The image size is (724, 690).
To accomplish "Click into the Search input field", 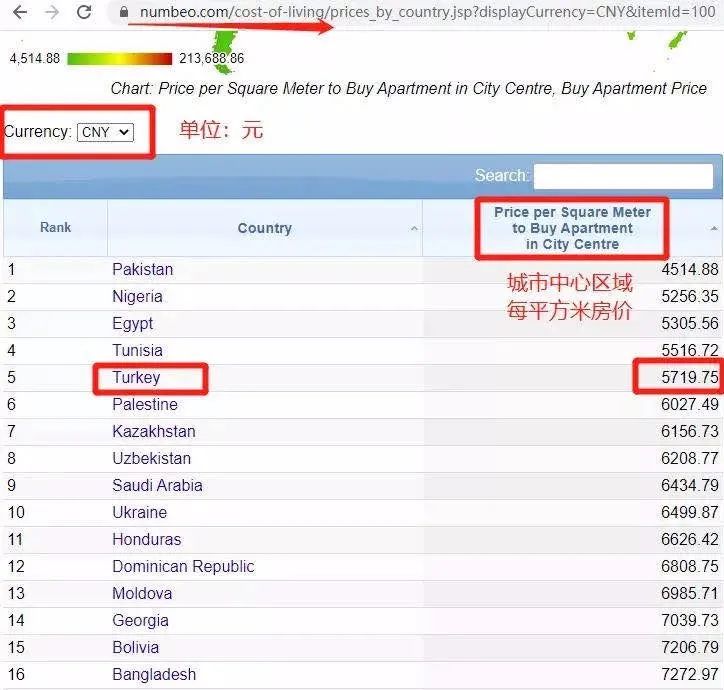I will [x=623, y=176].
